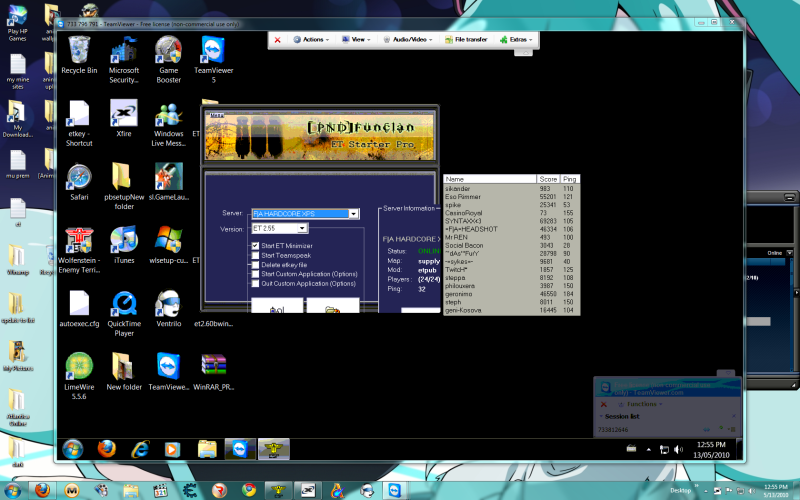Close the remote session with red X
This screenshot has width=800, height=500.
(x=278, y=40)
